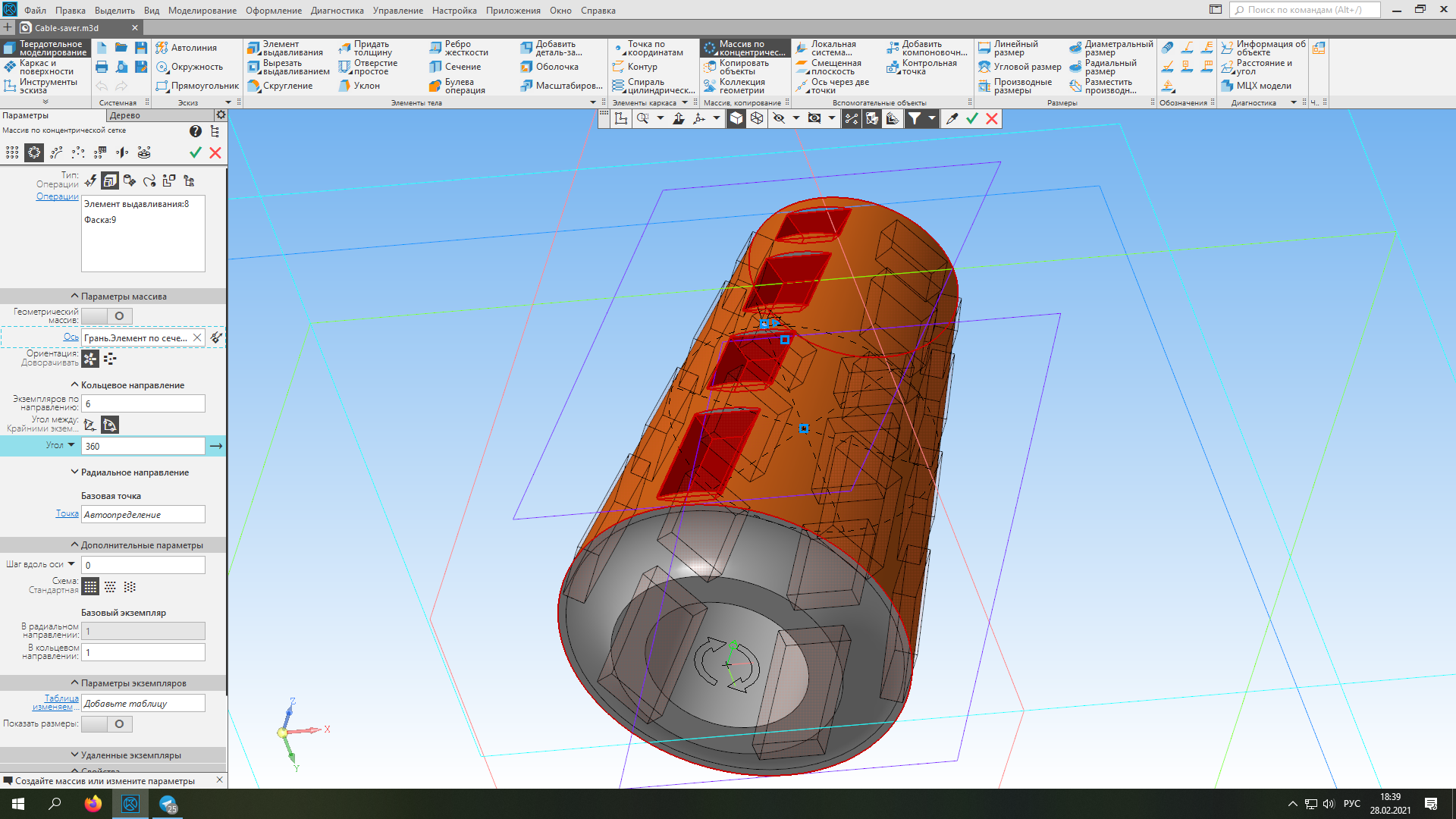The image size is (1456, 819).
Task: Click the view toolbar filter funnel icon
Action: click(915, 118)
